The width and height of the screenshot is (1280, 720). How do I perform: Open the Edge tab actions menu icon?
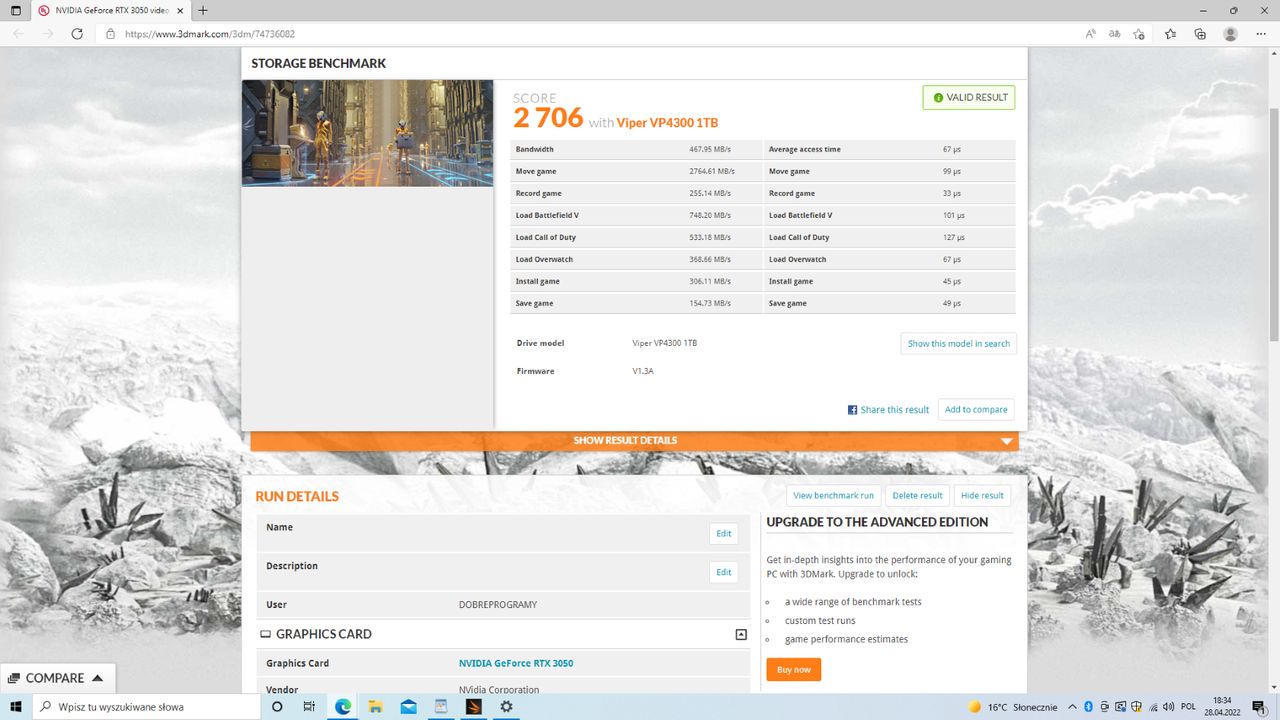(15, 10)
